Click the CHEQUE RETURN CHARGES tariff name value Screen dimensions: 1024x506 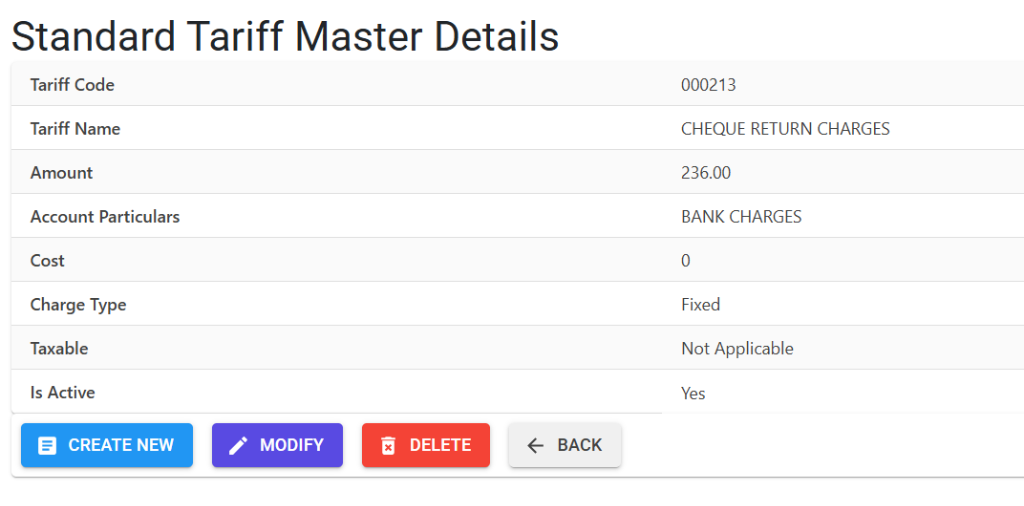(x=785, y=129)
